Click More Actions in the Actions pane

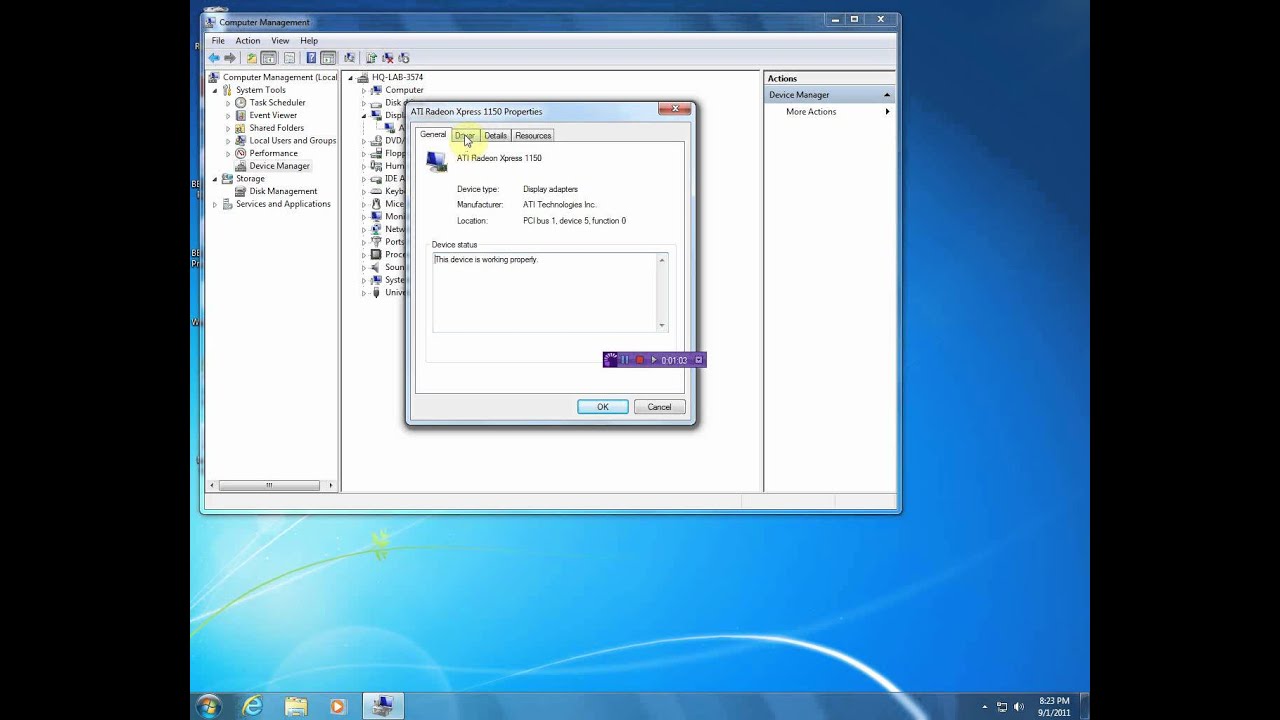click(811, 111)
